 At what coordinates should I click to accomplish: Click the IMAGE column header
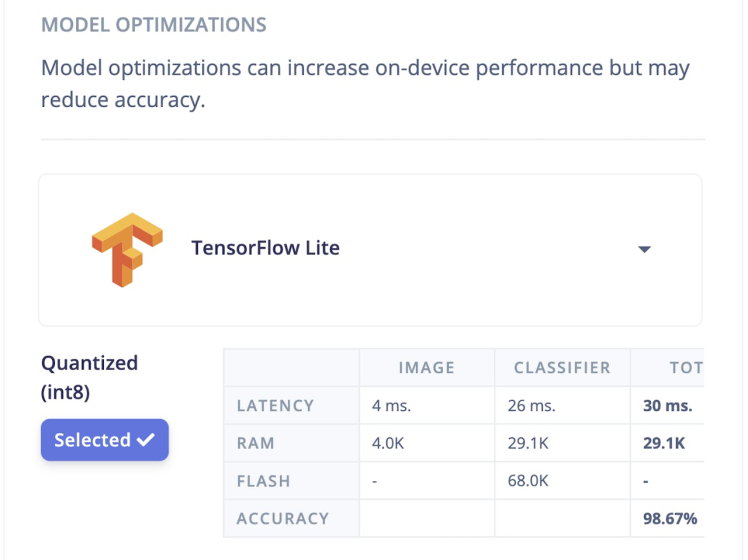[426, 368]
